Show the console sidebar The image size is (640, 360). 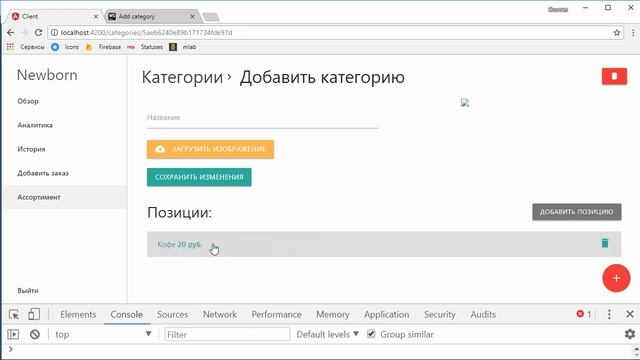[13, 334]
